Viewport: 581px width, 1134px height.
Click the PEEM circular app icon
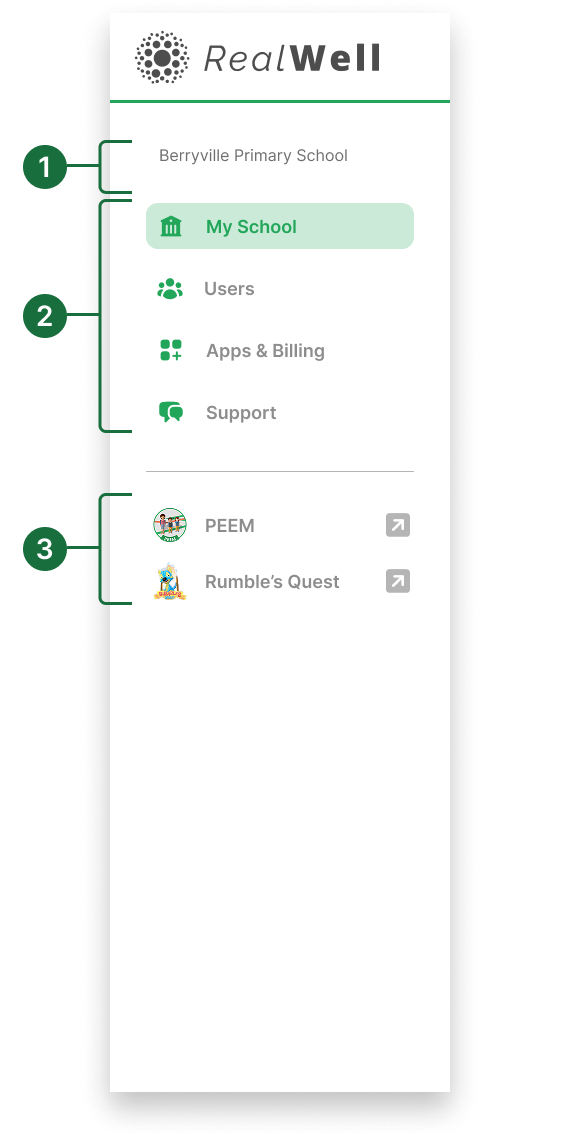pyautogui.click(x=170, y=525)
